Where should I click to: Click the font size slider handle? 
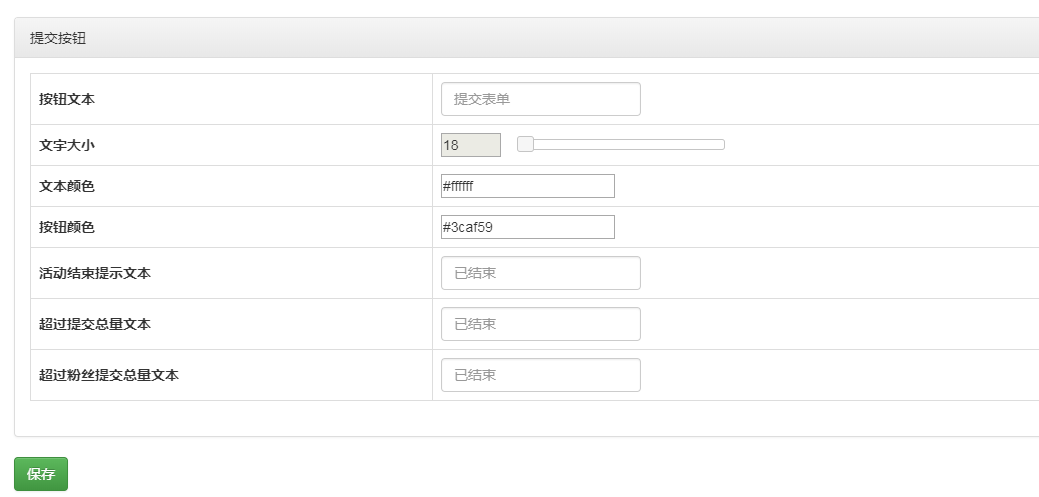coord(525,144)
